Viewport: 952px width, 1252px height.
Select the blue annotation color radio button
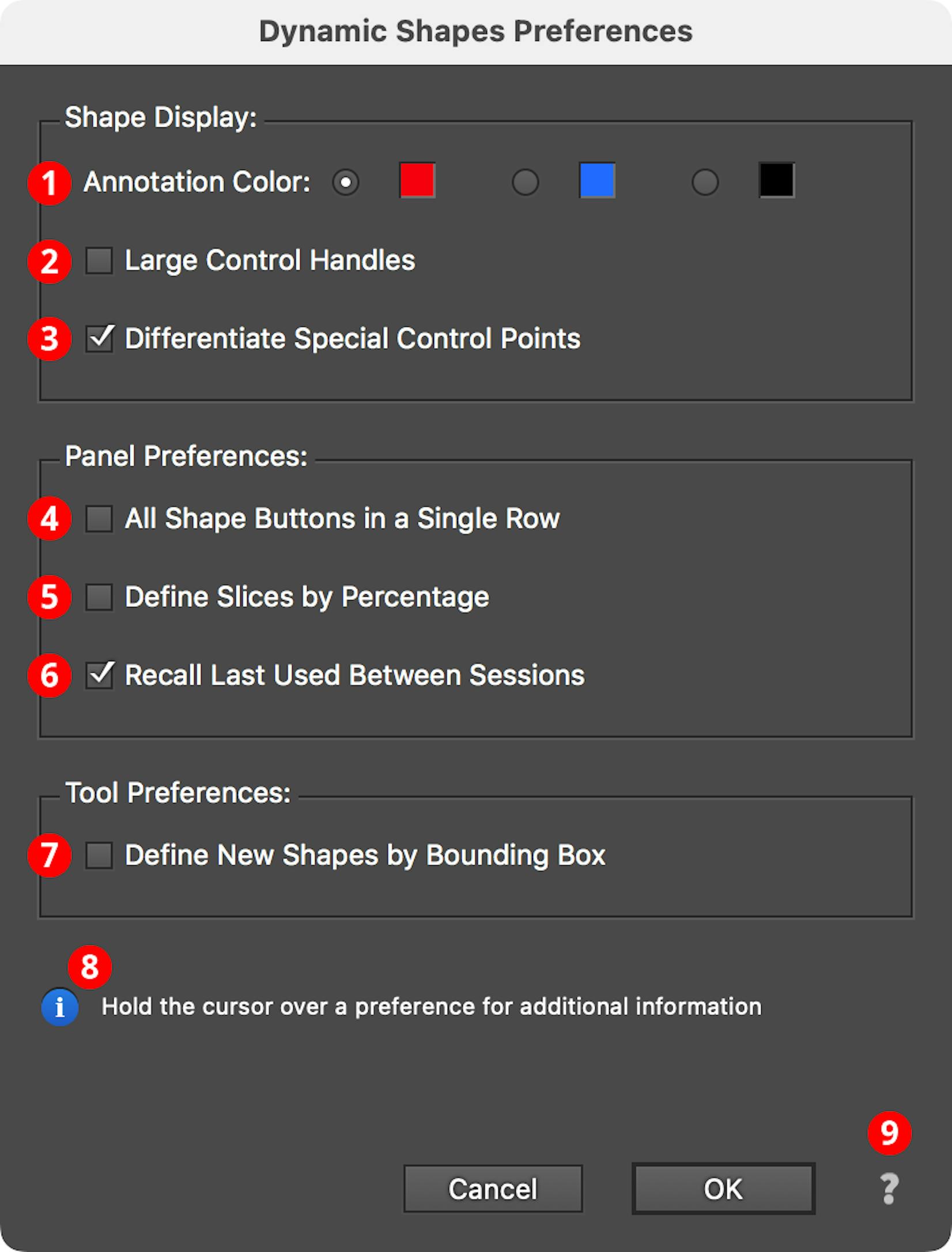524,183
